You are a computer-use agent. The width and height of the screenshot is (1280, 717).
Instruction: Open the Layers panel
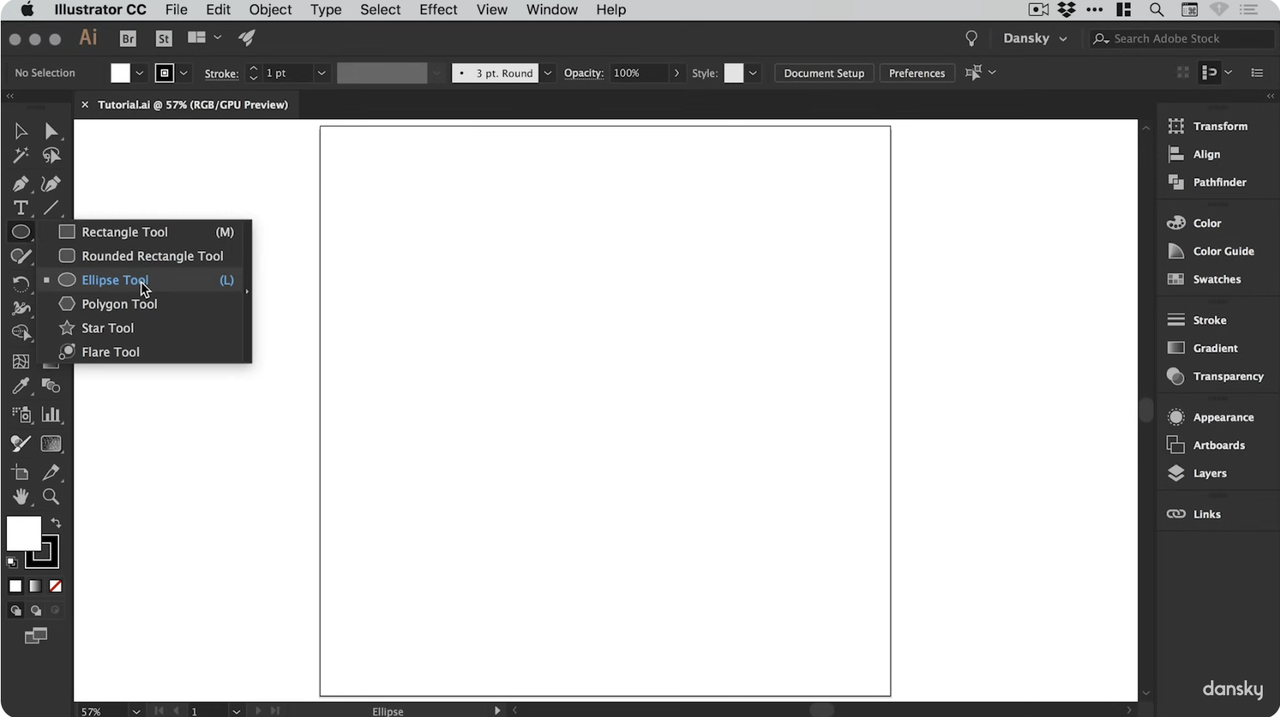[x=1196, y=473]
